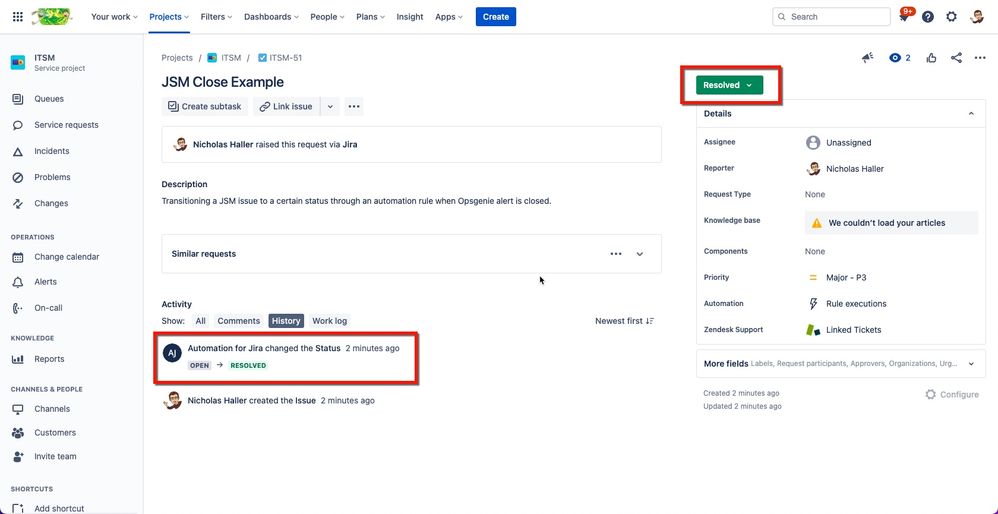The width and height of the screenshot is (998, 514).
Task: Open Change calendar in sidebar
Action: [66, 257]
